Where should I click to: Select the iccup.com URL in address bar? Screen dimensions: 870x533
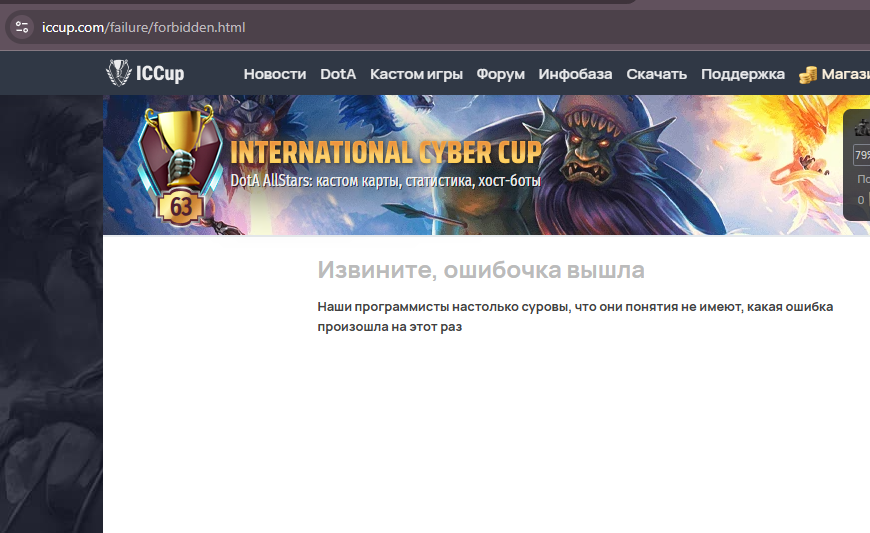click(x=144, y=27)
